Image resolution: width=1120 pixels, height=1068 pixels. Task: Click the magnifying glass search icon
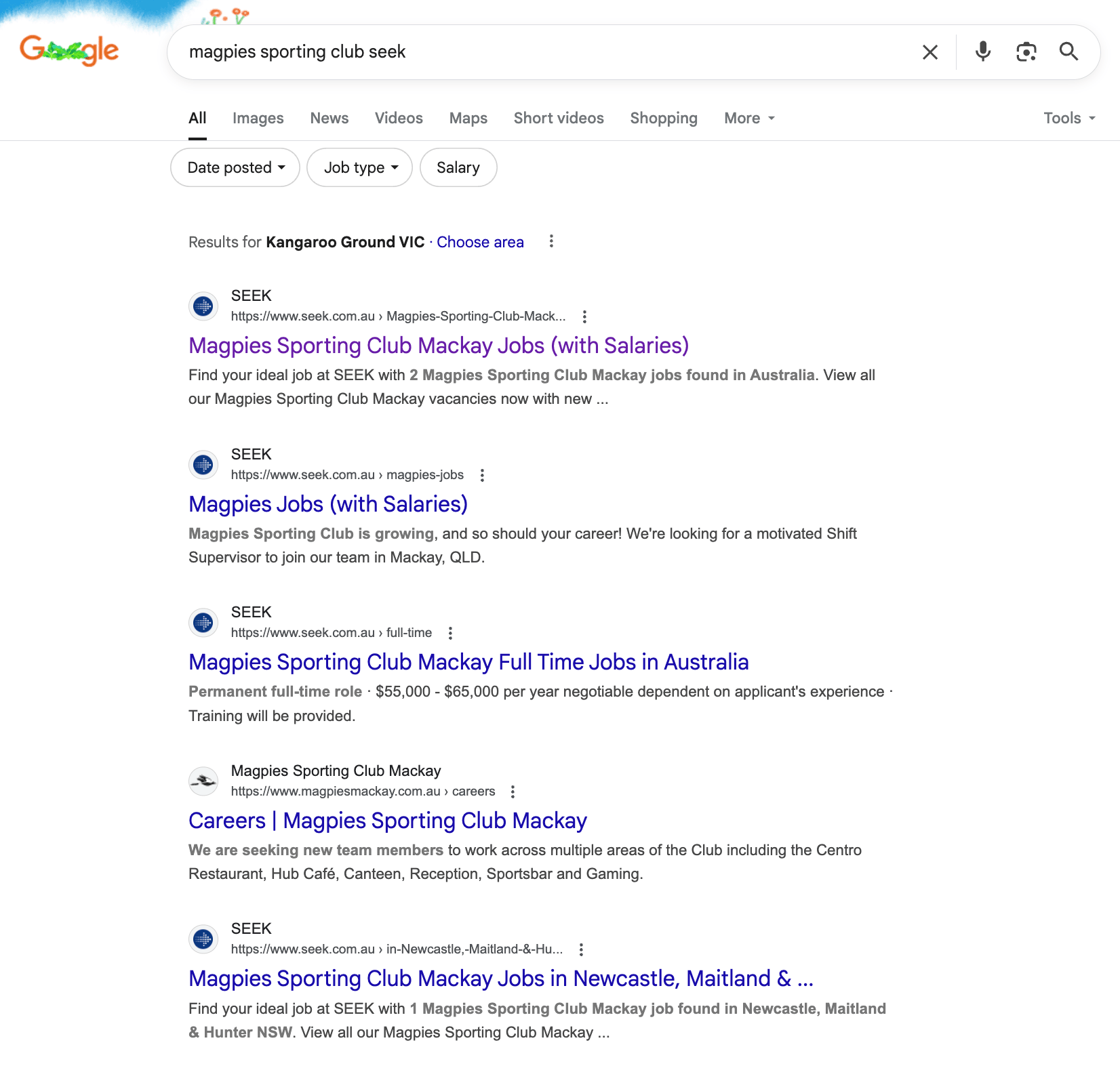coord(1068,52)
